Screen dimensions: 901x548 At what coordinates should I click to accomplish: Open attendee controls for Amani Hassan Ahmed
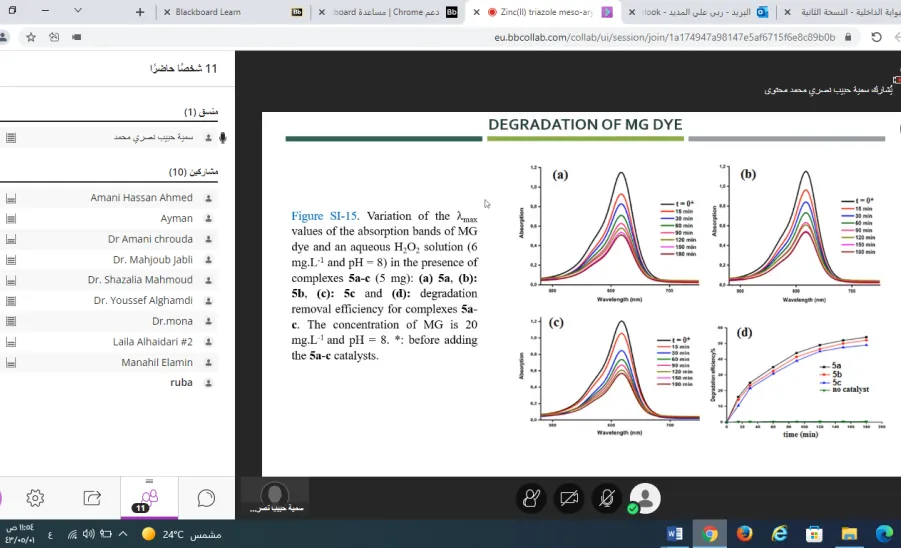click(x=11, y=198)
